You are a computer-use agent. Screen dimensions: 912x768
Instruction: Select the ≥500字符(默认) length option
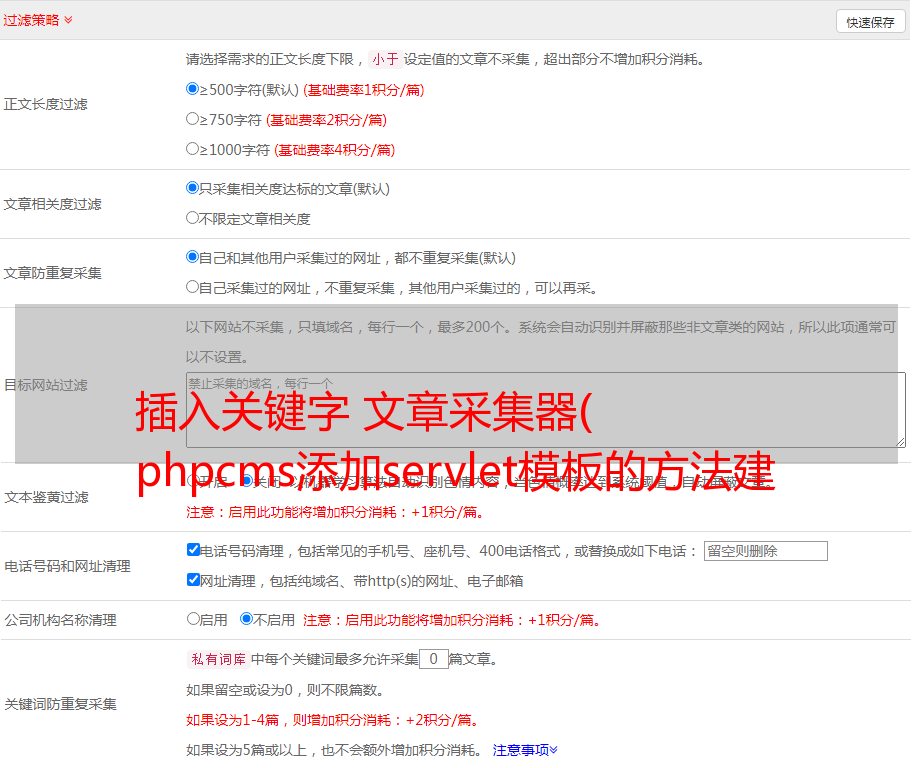coord(193,89)
